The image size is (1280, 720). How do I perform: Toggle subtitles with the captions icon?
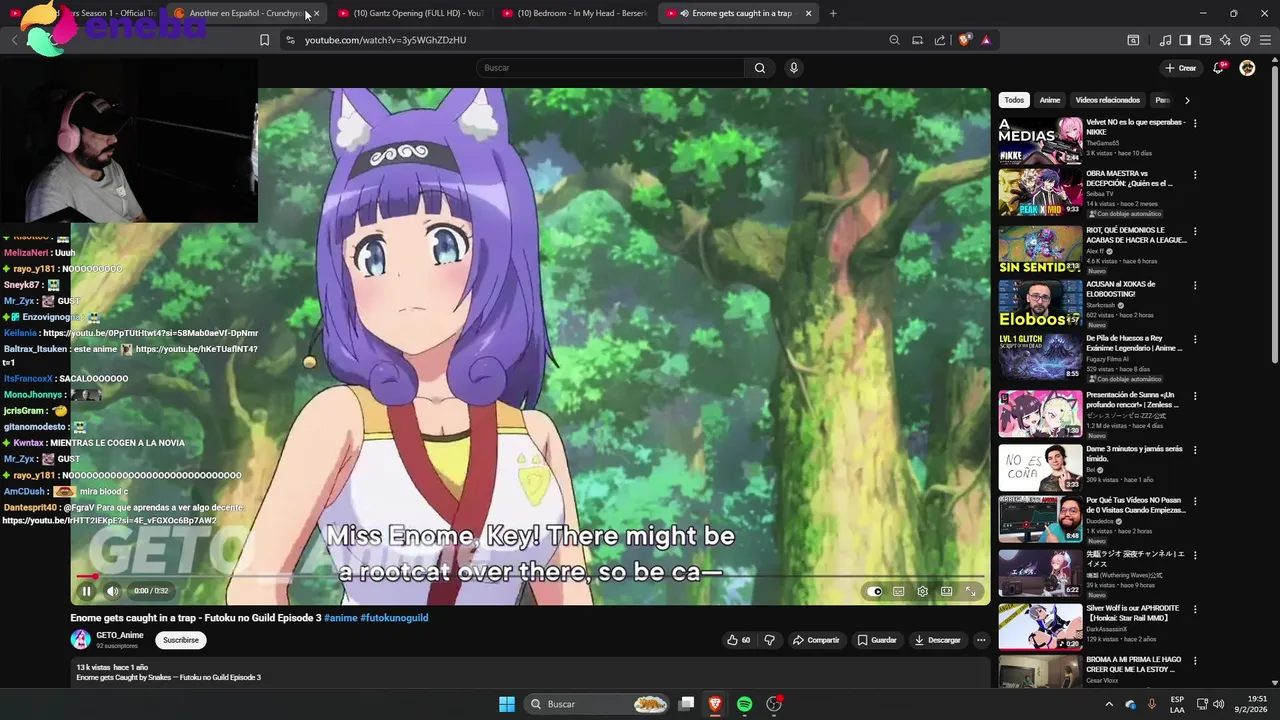point(899,591)
